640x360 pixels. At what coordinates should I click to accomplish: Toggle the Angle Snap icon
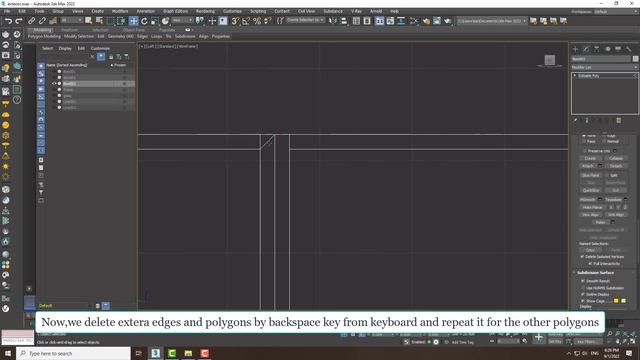tap(246, 20)
